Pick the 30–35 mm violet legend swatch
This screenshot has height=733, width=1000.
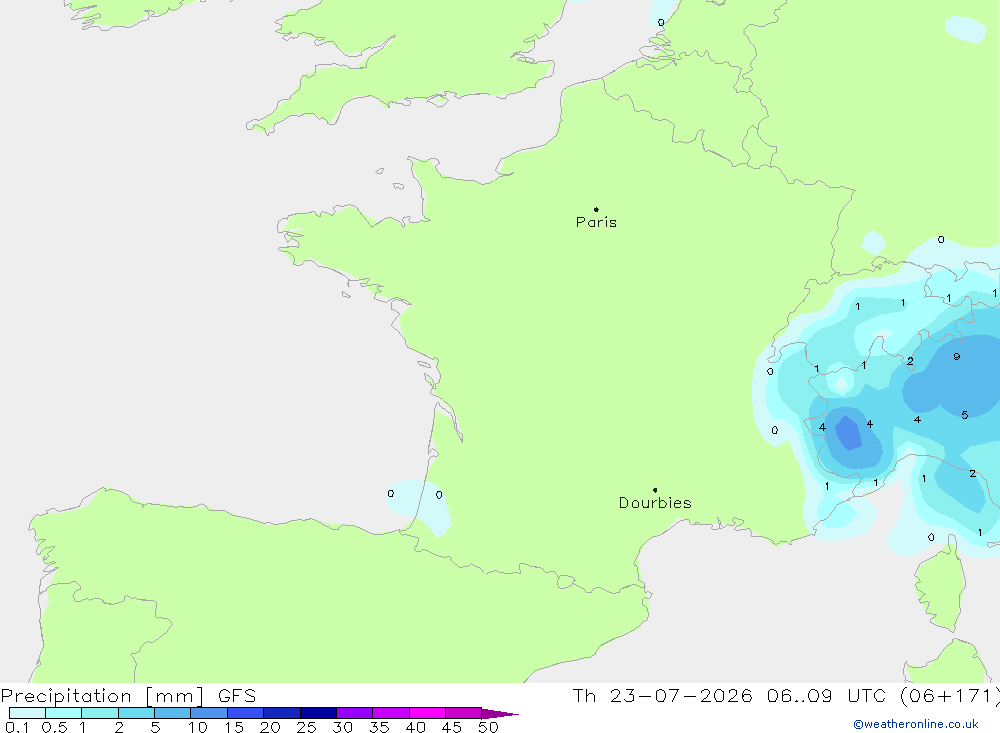coord(354,713)
